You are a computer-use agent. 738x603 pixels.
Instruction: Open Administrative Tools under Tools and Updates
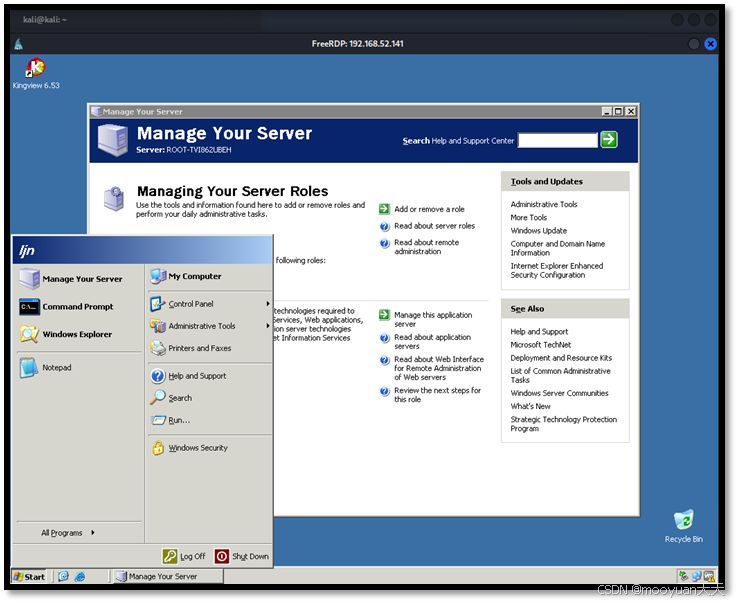click(x=544, y=204)
